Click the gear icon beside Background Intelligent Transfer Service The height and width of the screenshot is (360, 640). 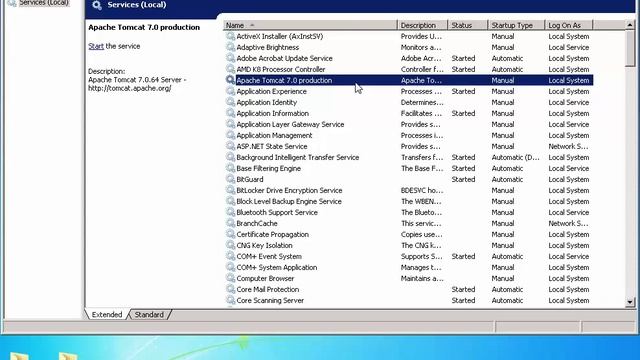[x=230, y=157]
